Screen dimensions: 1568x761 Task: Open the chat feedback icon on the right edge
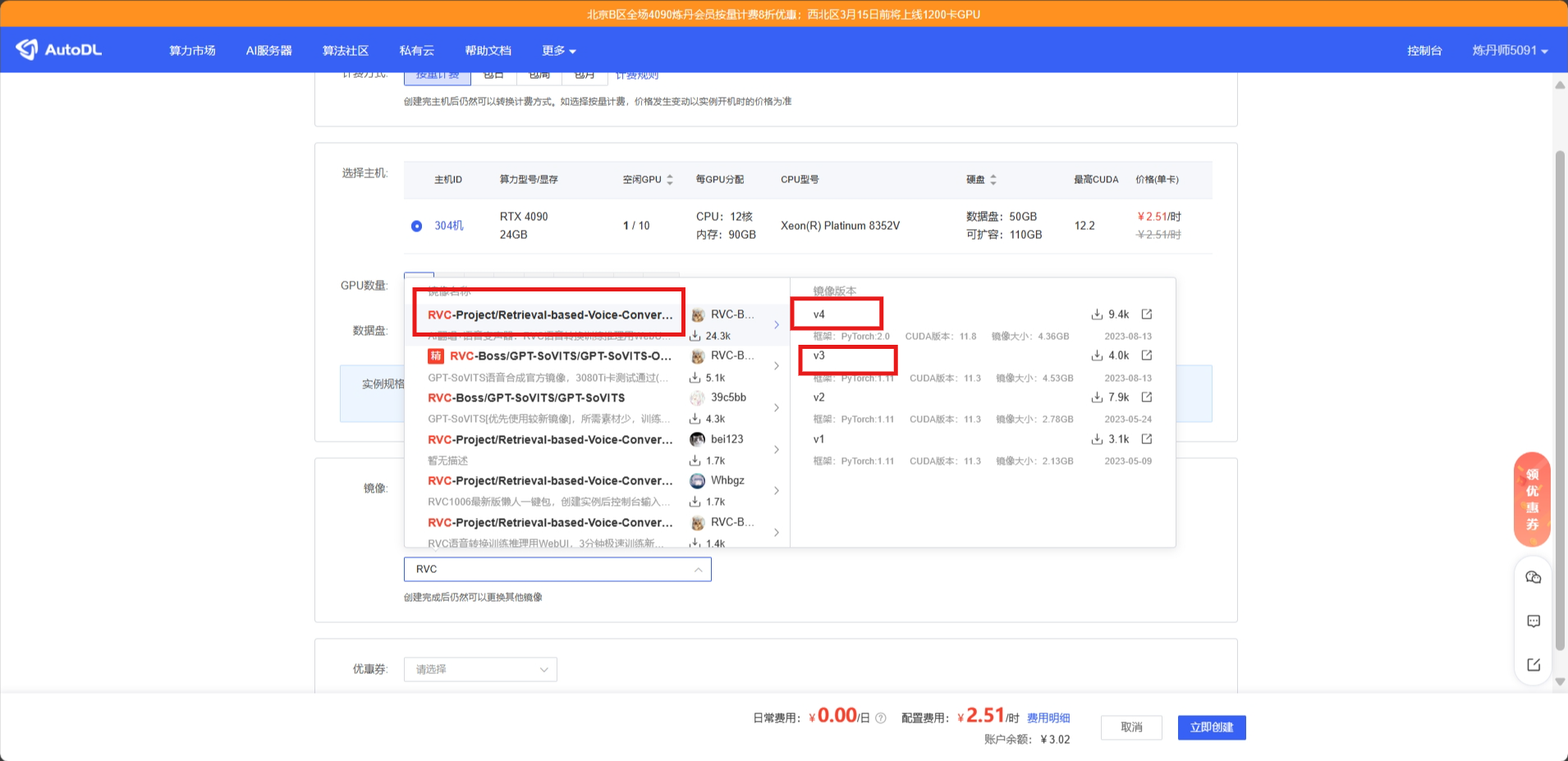pyautogui.click(x=1533, y=621)
